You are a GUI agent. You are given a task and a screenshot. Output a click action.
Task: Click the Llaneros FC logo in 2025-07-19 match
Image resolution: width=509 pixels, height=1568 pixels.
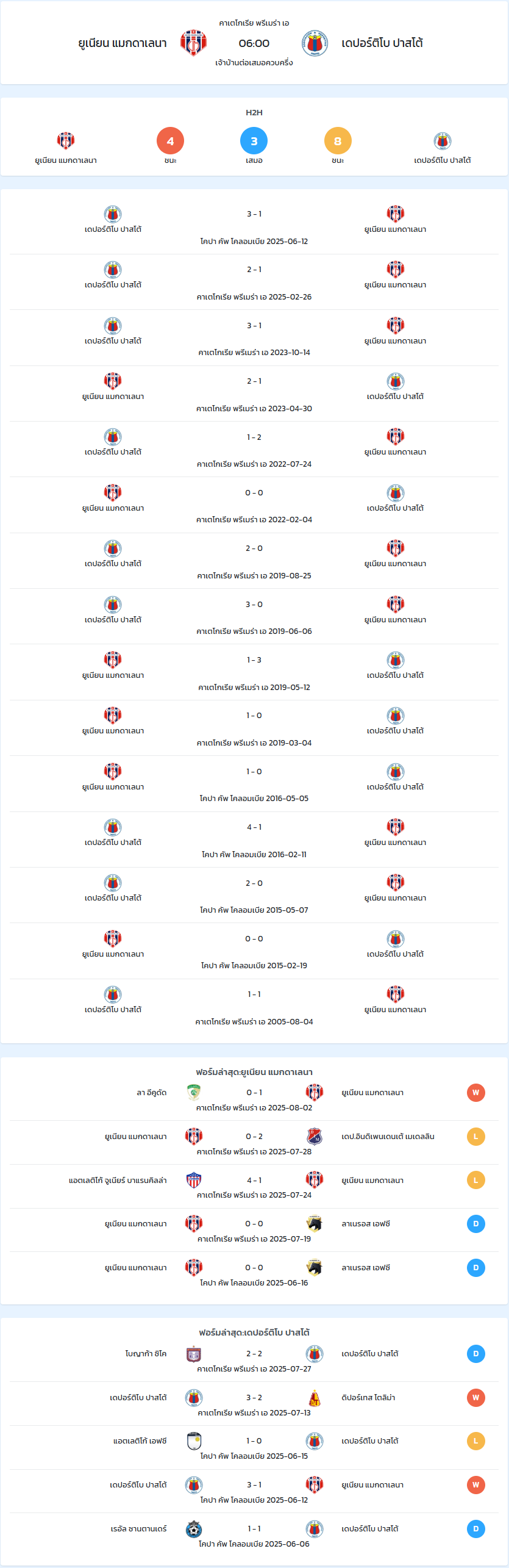[315, 1223]
